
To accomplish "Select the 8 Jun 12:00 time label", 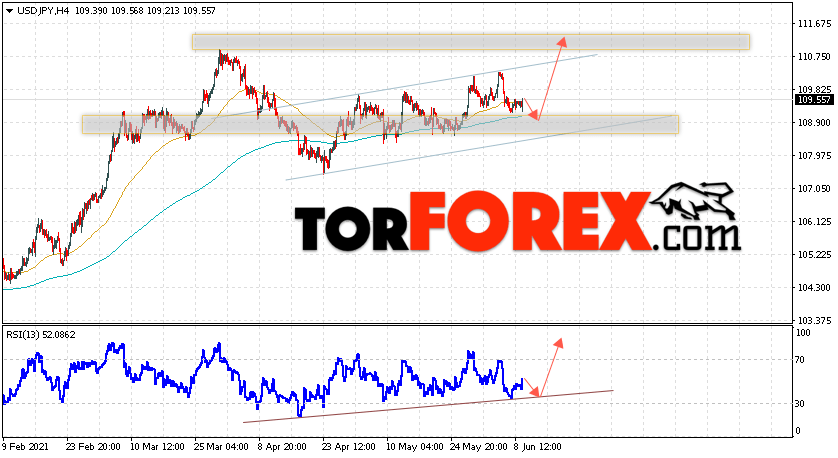I will tap(538, 446).
